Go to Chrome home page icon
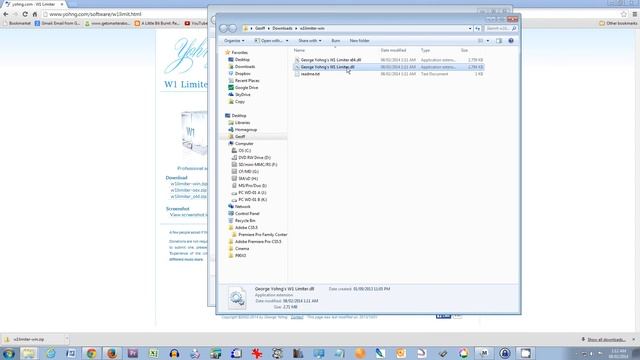 35,14
